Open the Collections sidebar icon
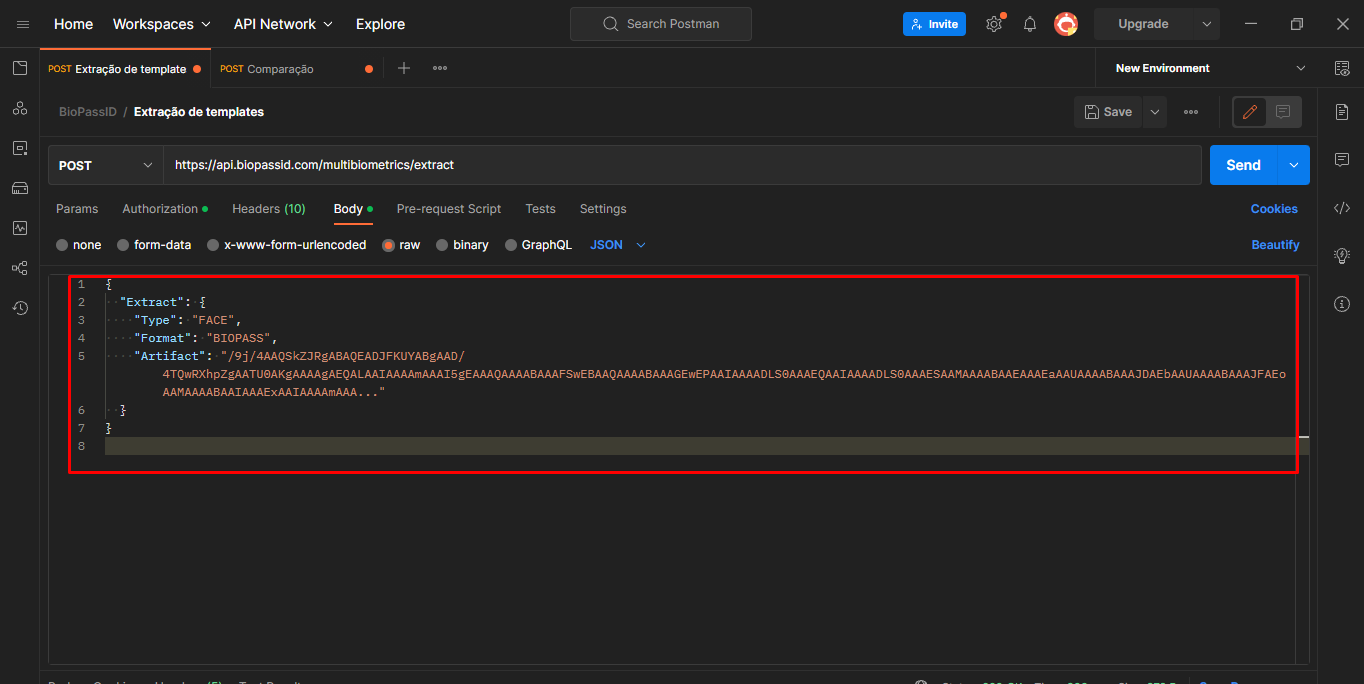This screenshot has width=1364, height=684. [x=20, y=68]
